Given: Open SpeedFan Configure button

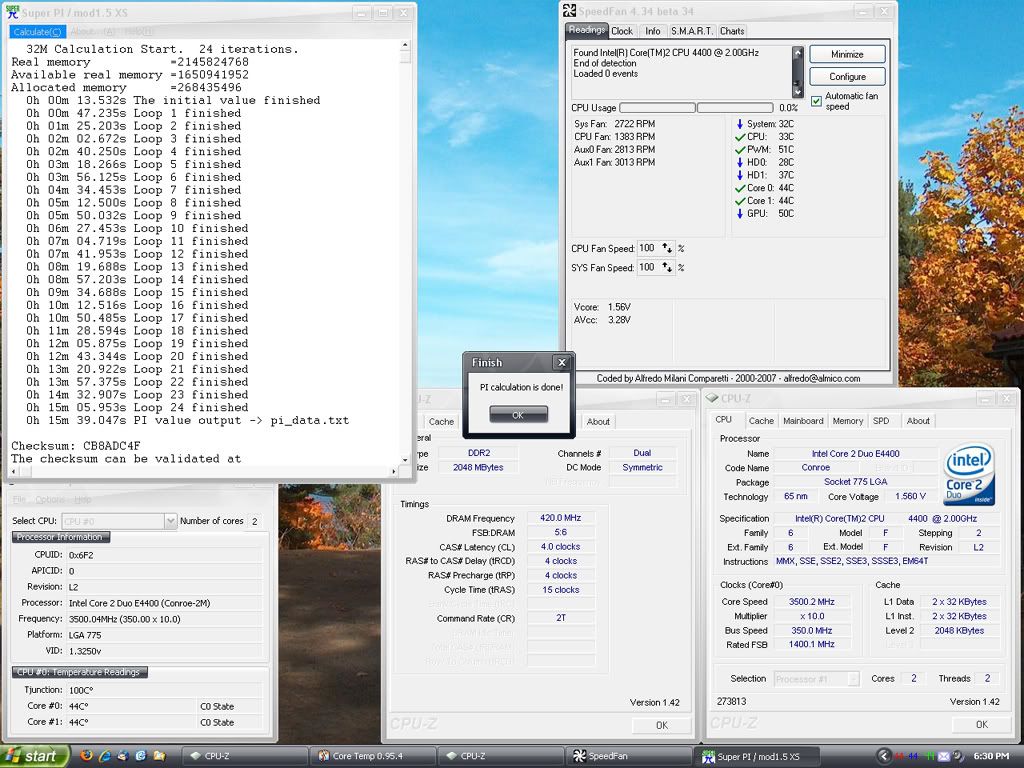Looking at the screenshot, I should tap(847, 76).
